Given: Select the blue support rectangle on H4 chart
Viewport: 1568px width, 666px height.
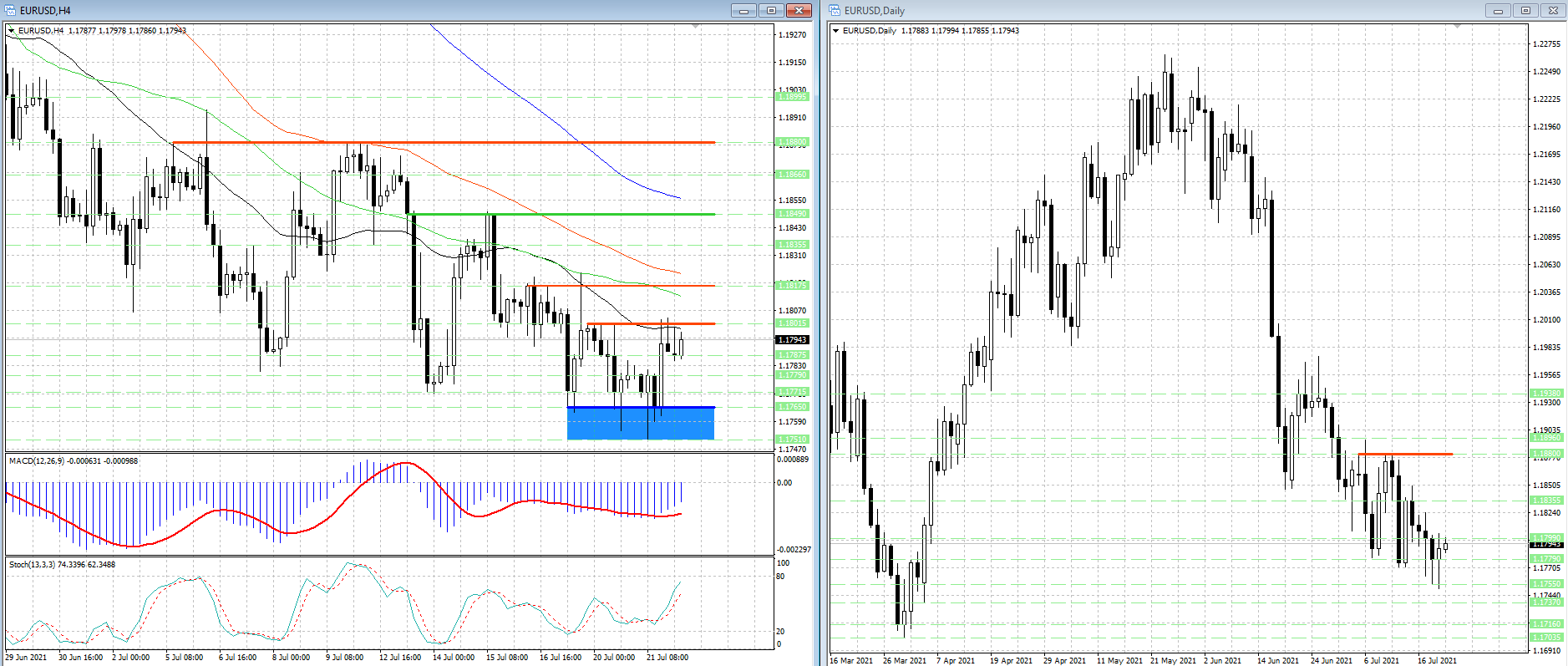Looking at the screenshot, I should pos(641,423).
